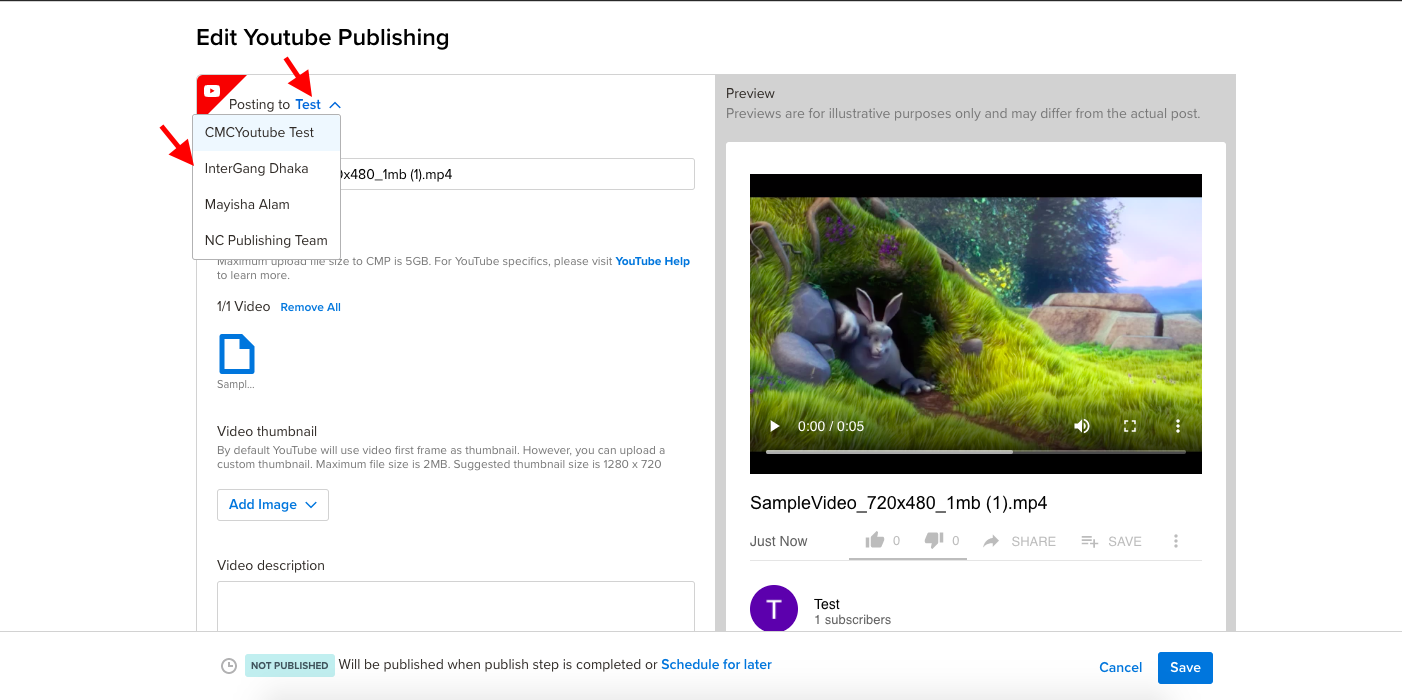Screen dimensions: 1402x700
Task: Enter fullscreen in the video preview
Action: [x=1130, y=426]
